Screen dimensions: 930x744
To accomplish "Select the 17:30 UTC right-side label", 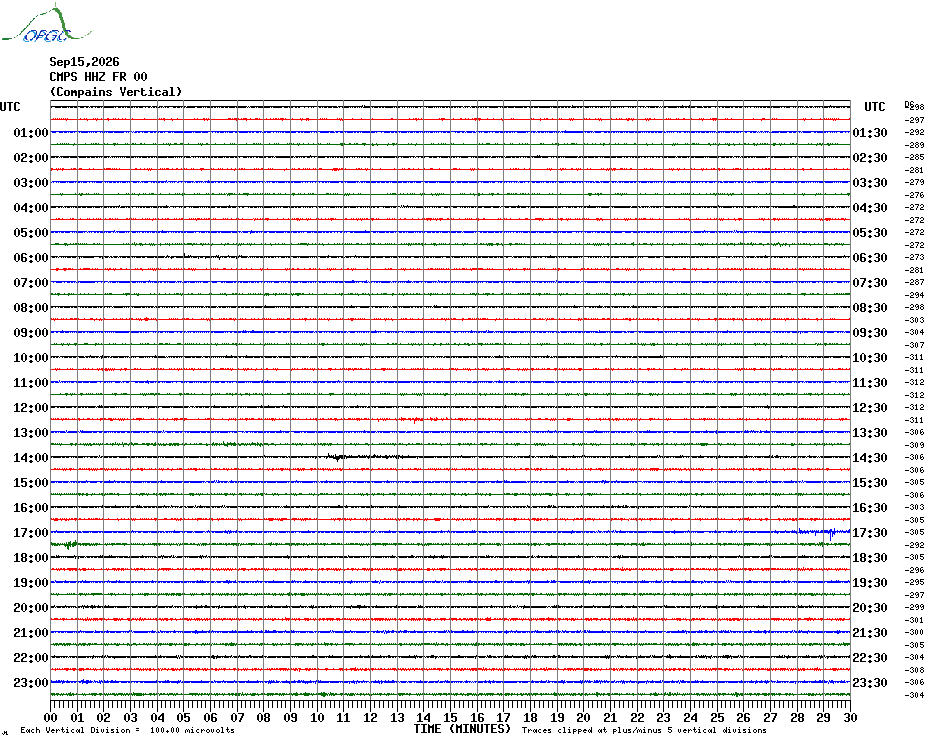I will 870,533.
